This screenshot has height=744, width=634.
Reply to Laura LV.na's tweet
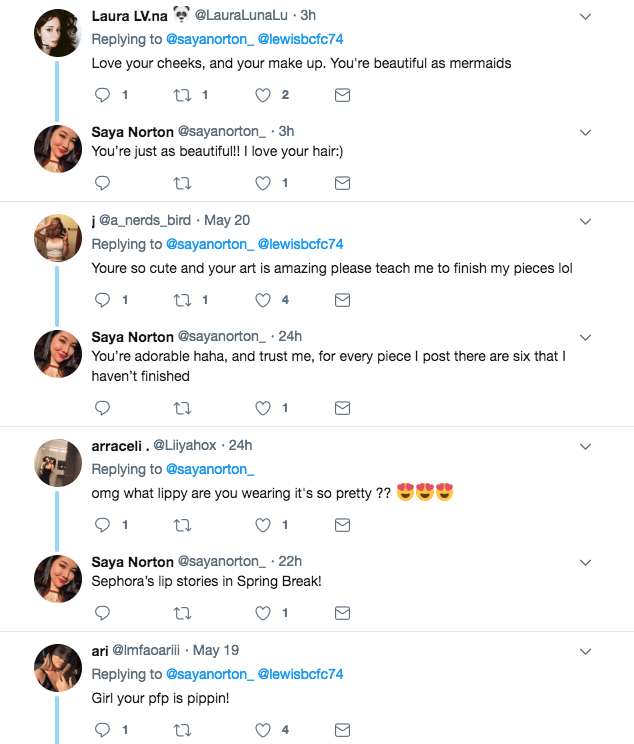[102, 95]
